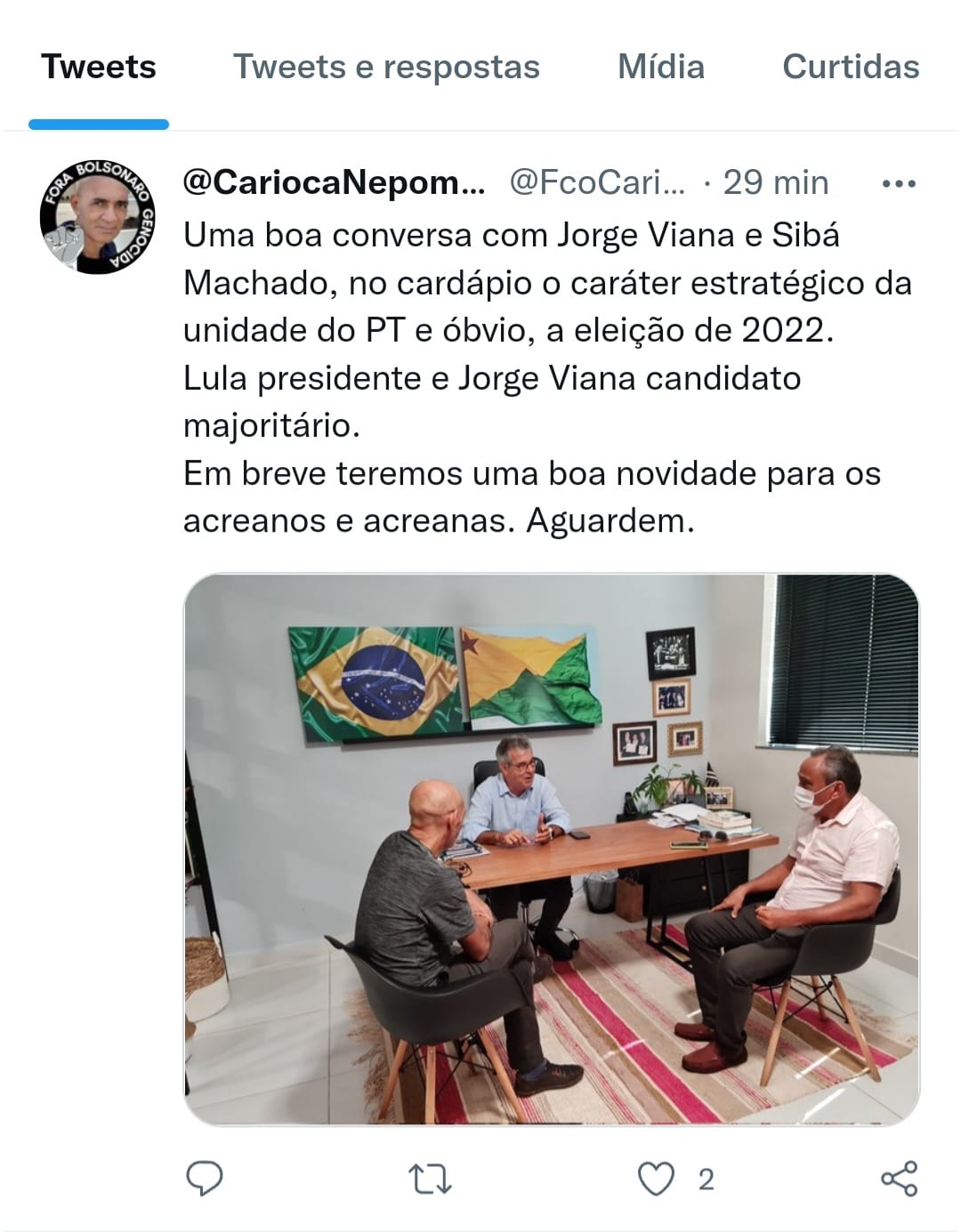Screen dimensions: 961x1232
Task: Switch to the Tweets tab
Action: pos(99,67)
